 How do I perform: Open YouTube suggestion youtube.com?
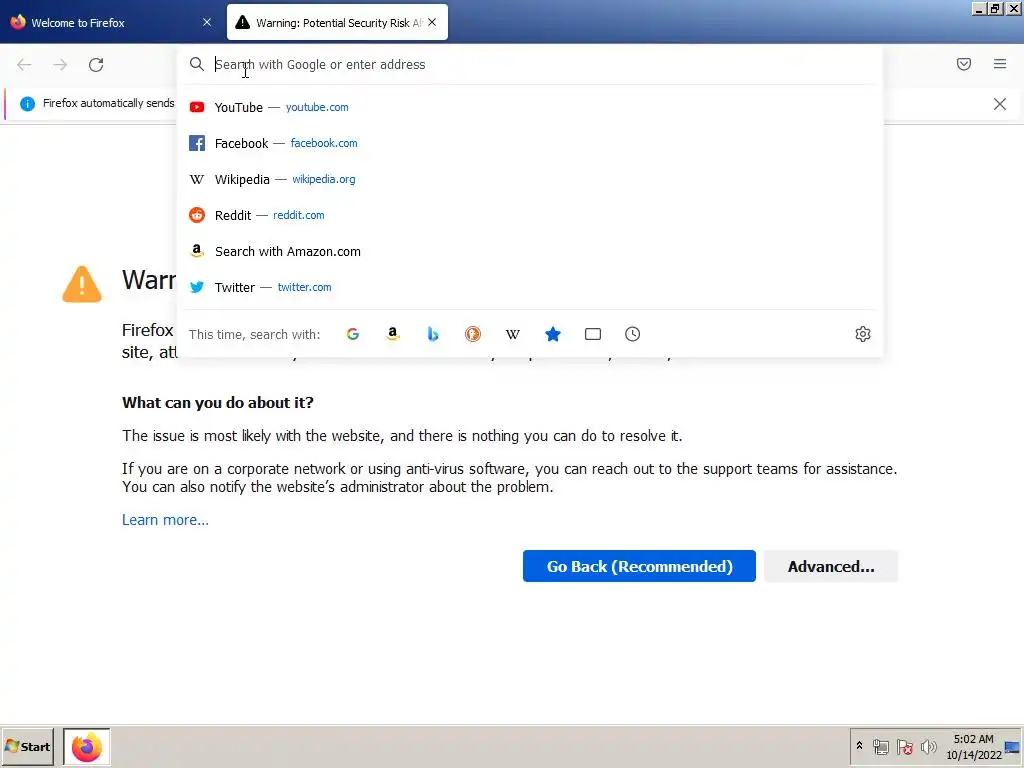(x=530, y=107)
